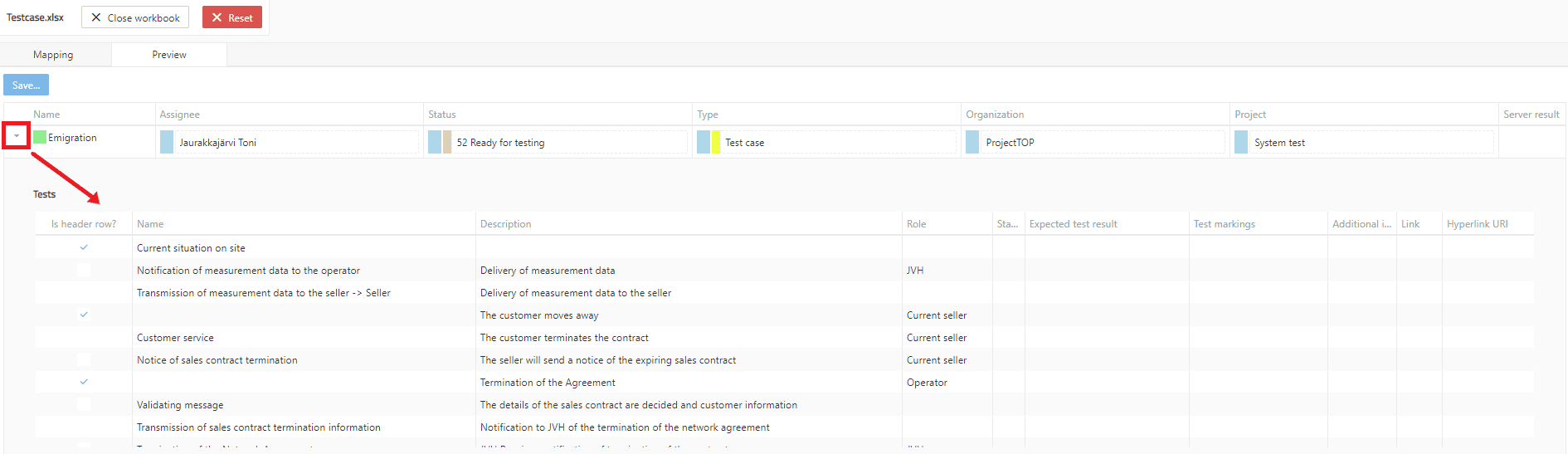Select description The details of the sales contract
1568x454 pixels.
point(689,404)
